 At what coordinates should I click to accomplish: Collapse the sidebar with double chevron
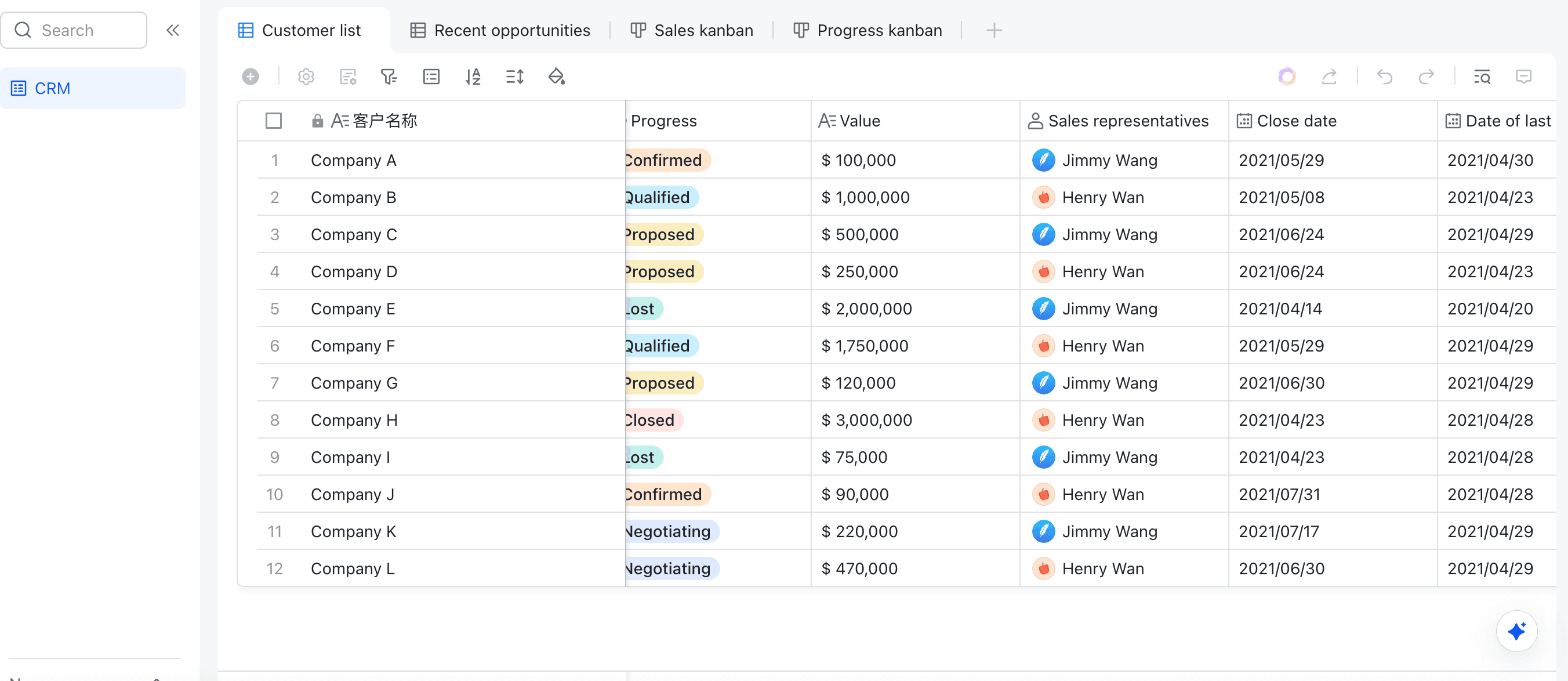(173, 31)
